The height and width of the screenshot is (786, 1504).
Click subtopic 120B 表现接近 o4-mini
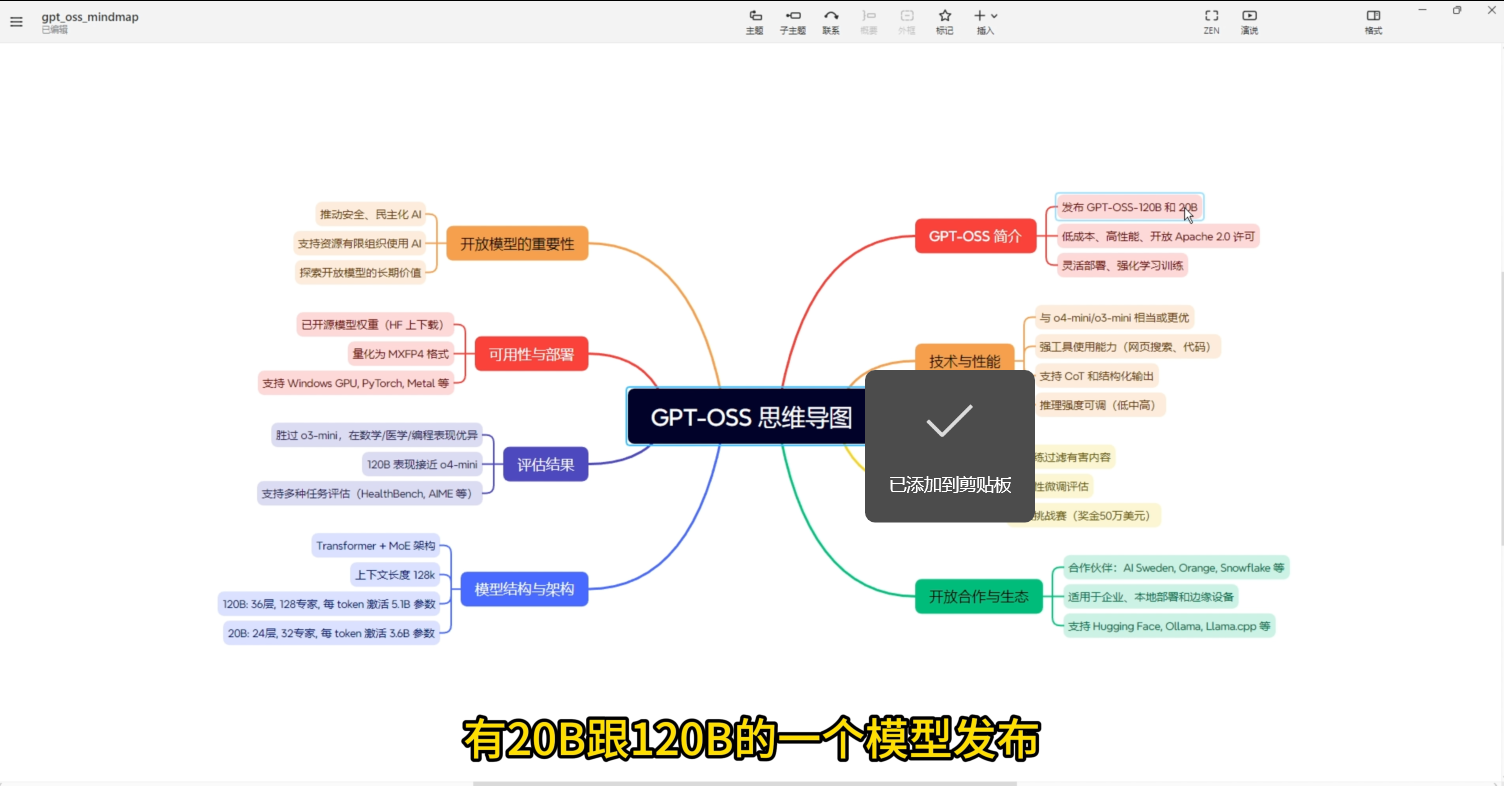click(422, 464)
